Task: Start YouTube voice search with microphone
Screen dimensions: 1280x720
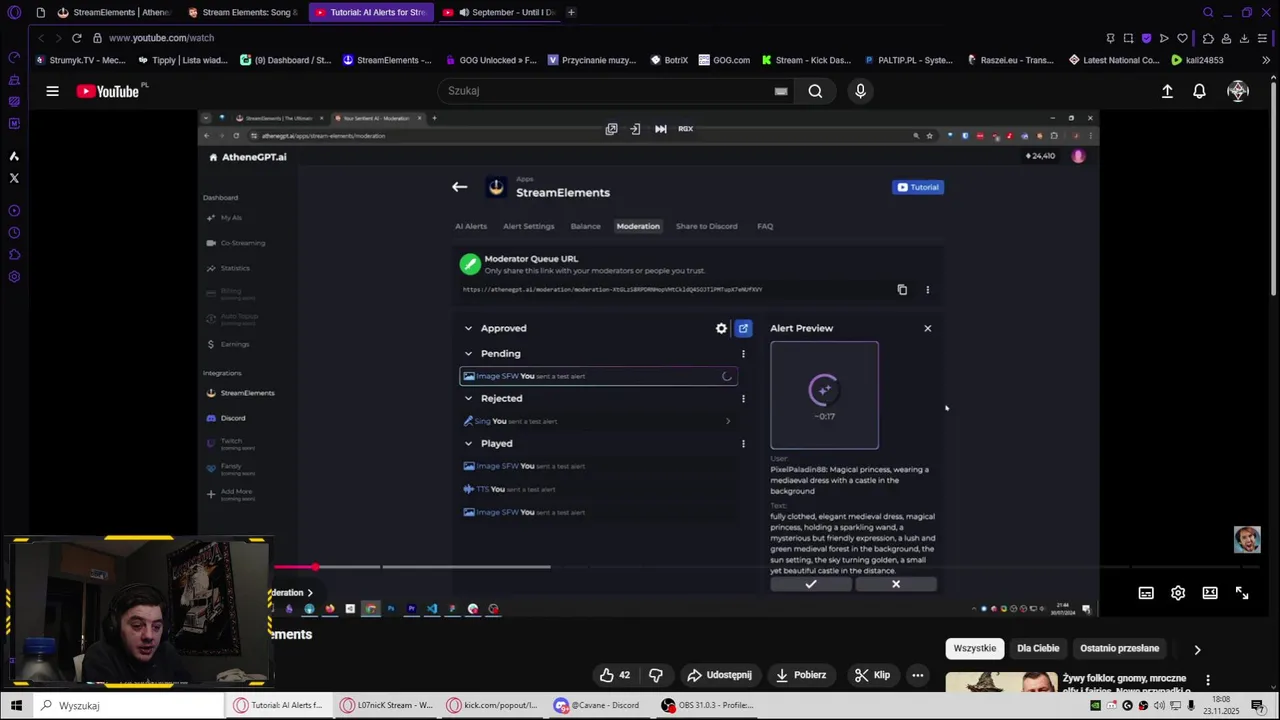Action: click(860, 91)
